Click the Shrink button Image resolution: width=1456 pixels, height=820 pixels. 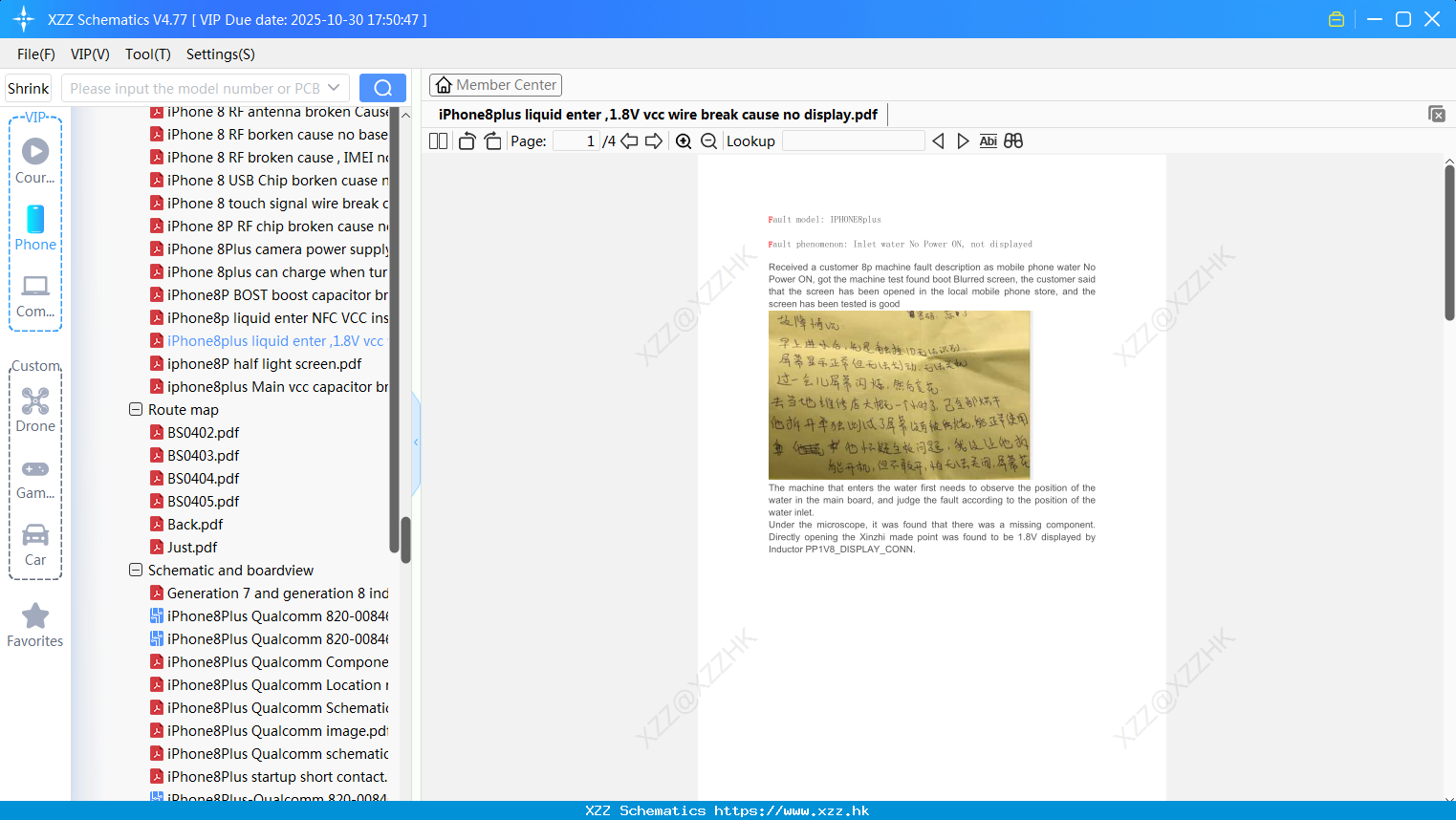point(28,88)
